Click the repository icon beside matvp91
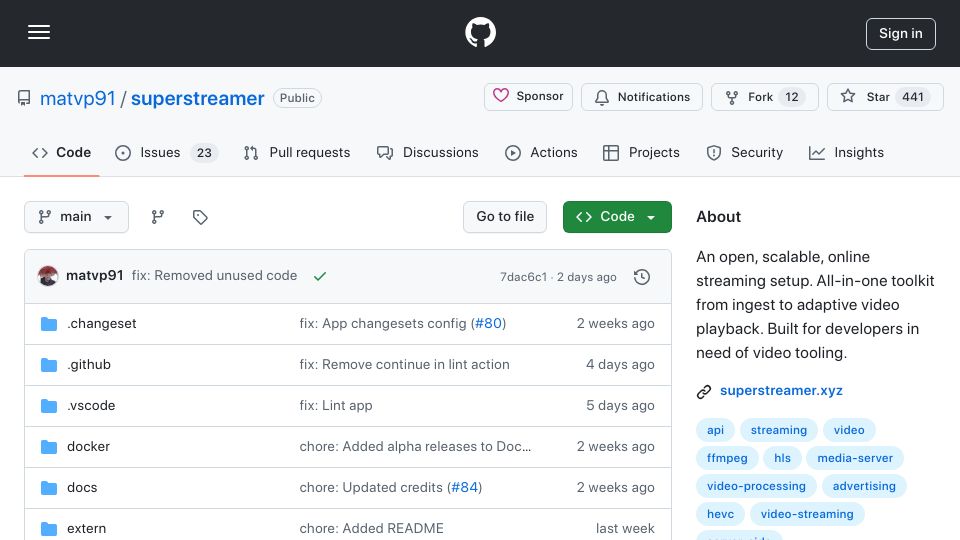Image resolution: width=960 pixels, height=540 pixels. pos(24,98)
